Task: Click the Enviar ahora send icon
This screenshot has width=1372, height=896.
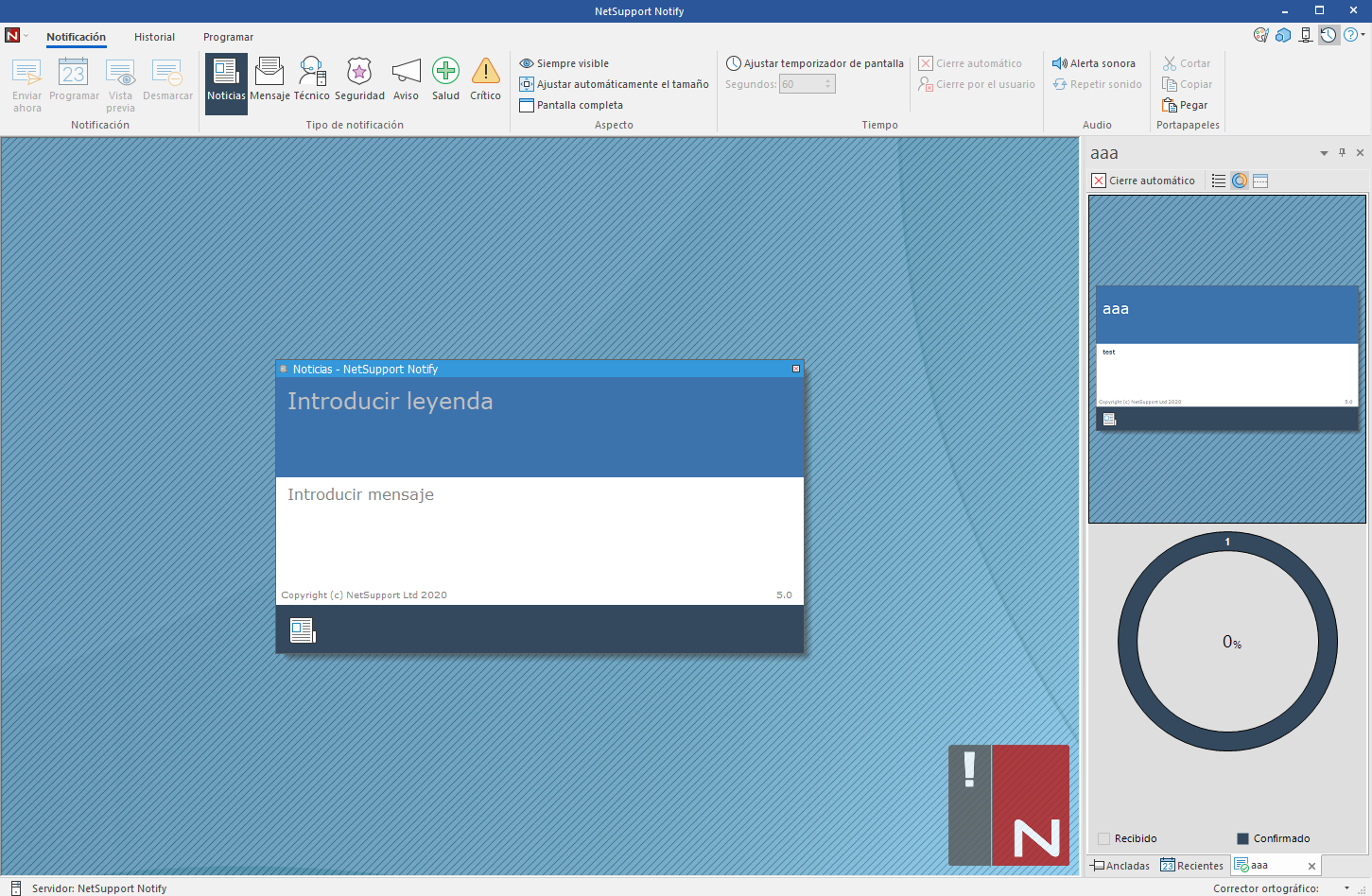Action: [26, 72]
